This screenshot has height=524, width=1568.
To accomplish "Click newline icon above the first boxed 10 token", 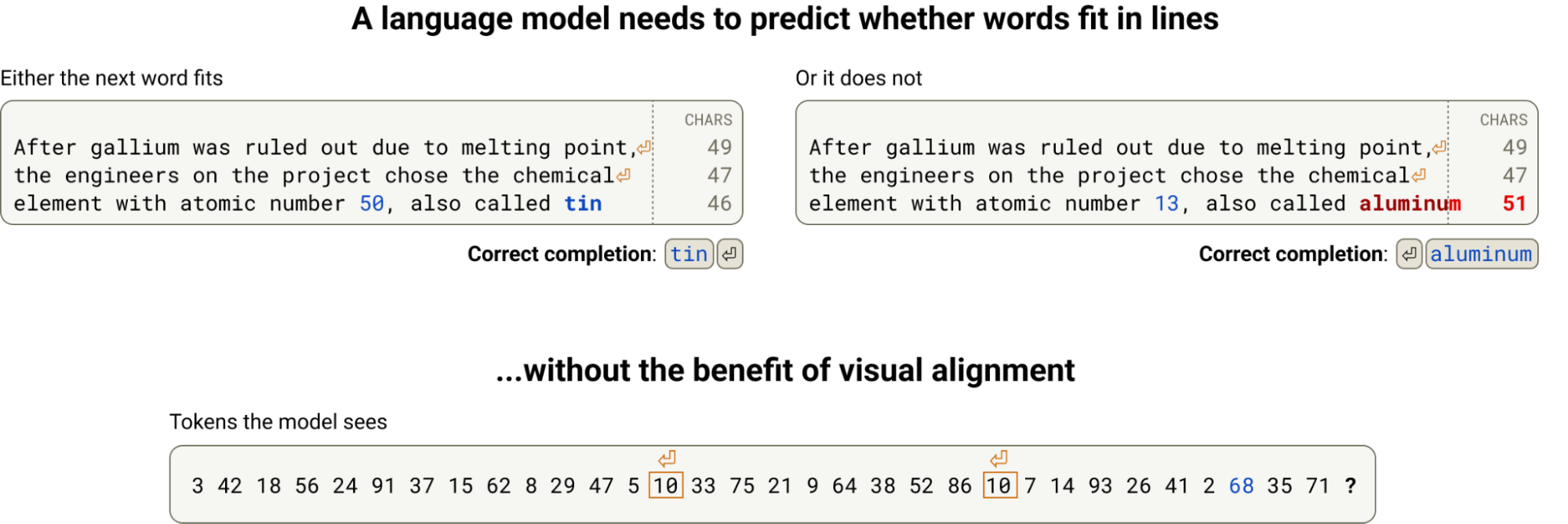I will [667, 458].
